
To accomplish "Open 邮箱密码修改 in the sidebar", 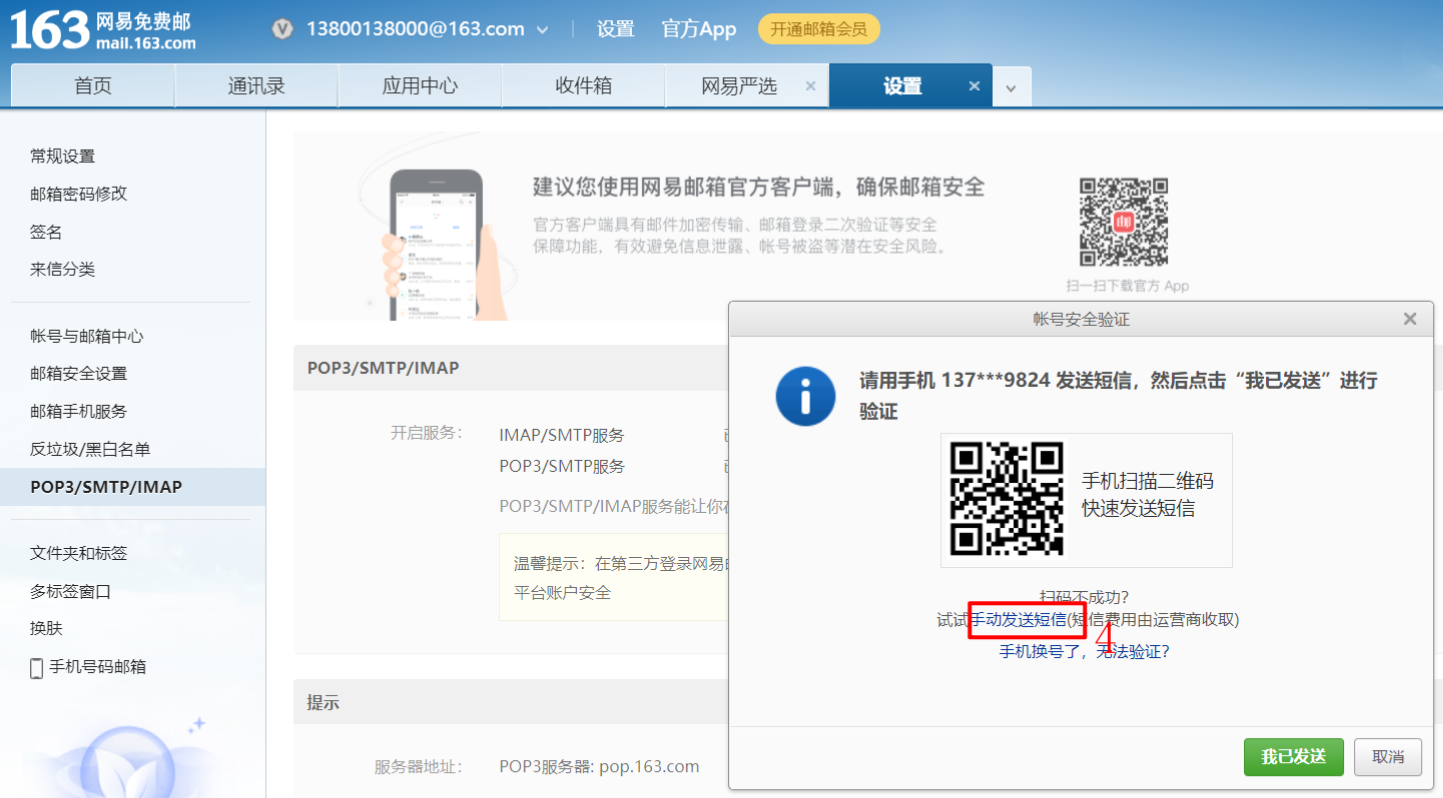I will (79, 194).
